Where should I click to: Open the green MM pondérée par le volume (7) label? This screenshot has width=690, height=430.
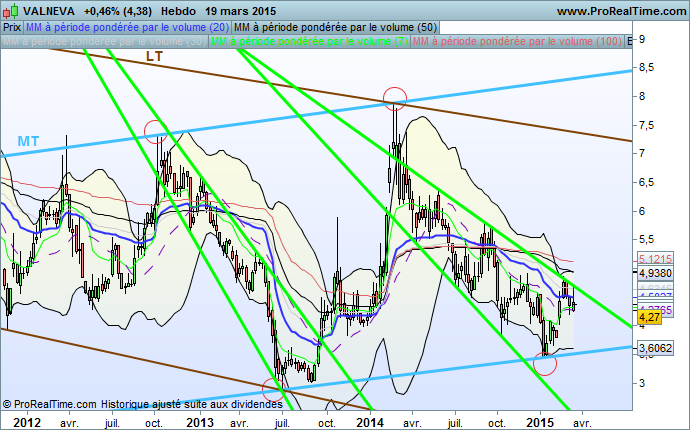pyautogui.click(x=310, y=41)
